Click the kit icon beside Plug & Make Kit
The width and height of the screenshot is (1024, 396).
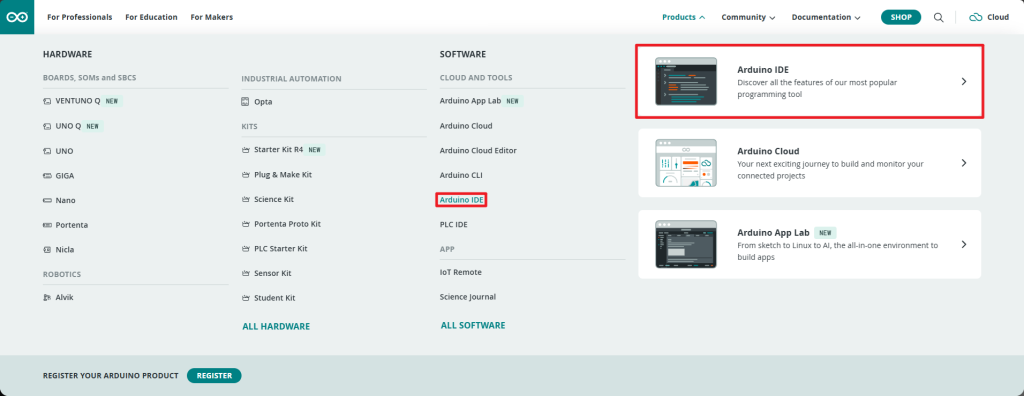coord(246,175)
